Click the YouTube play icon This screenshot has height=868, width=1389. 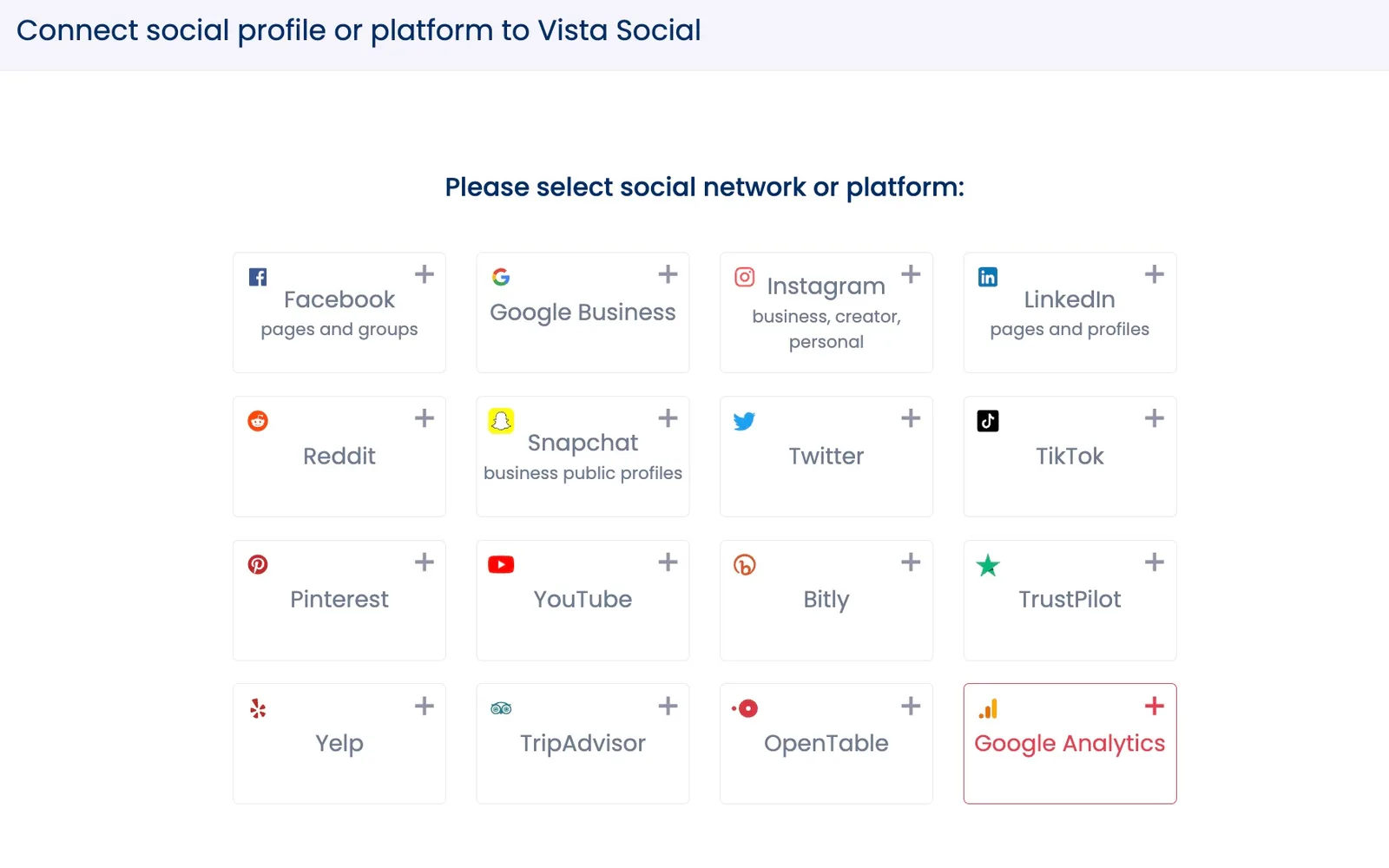(501, 563)
